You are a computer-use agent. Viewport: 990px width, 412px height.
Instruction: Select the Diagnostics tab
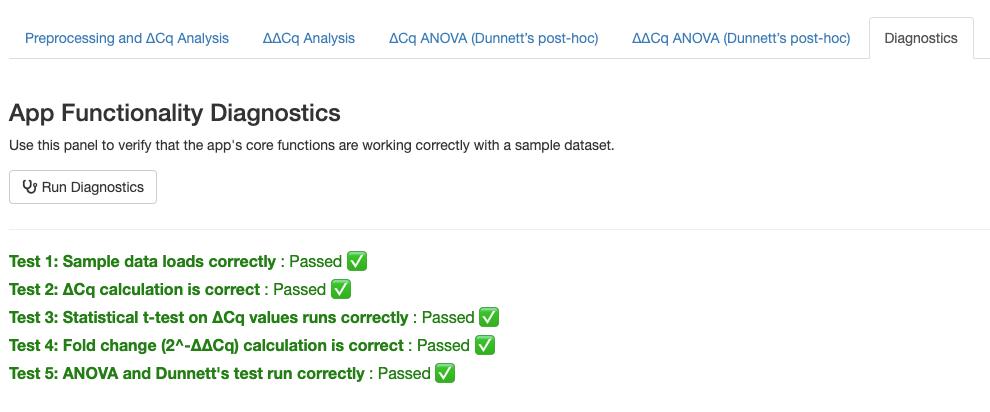click(921, 38)
